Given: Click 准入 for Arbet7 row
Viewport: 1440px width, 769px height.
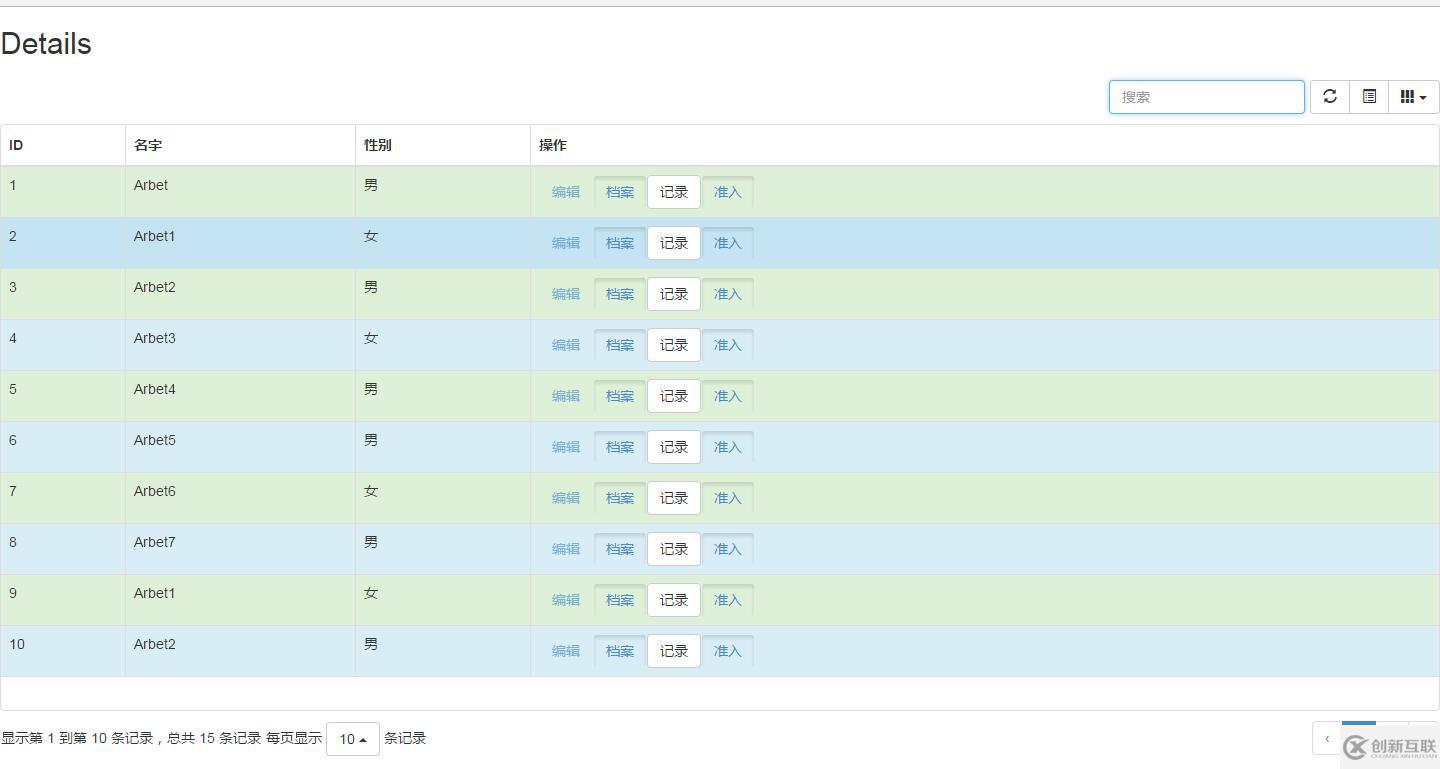Looking at the screenshot, I should [x=728, y=549].
